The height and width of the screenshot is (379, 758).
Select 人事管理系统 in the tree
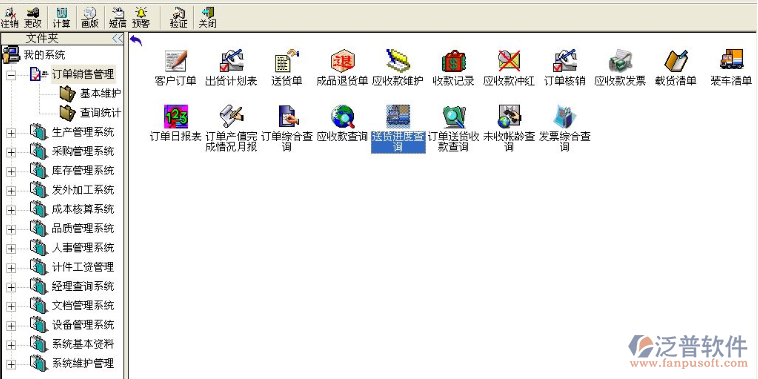pyautogui.click(x=83, y=248)
